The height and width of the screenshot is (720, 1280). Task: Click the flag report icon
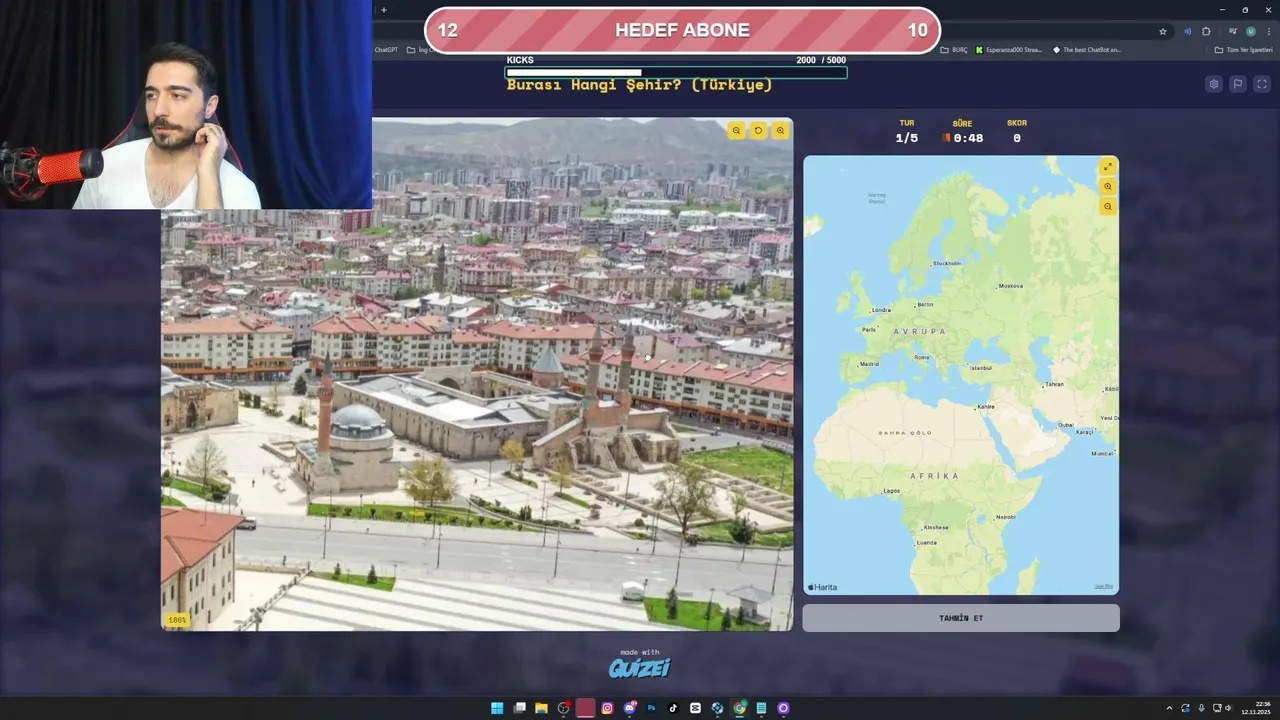click(x=1238, y=84)
